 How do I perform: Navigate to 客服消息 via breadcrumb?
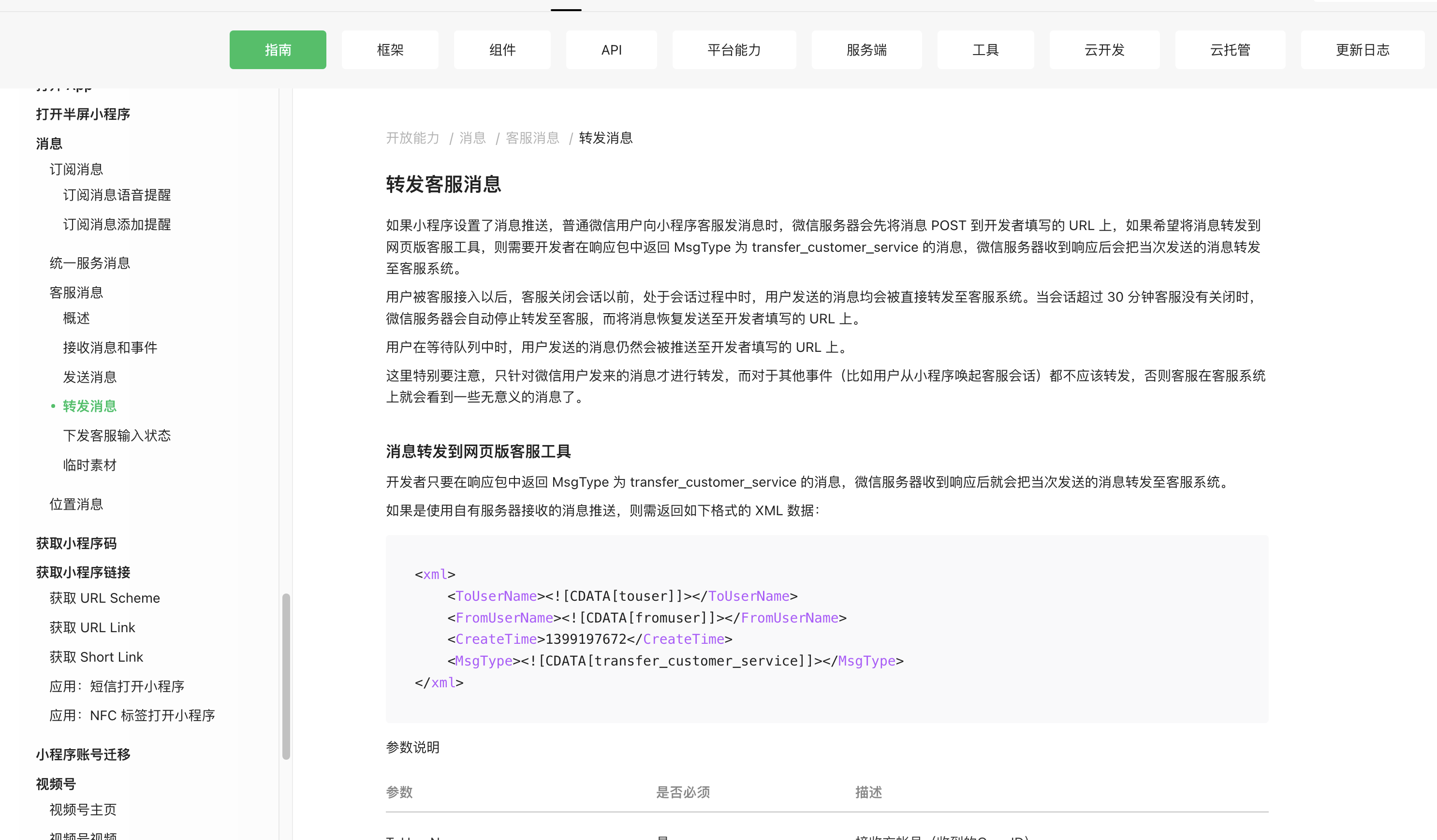(x=532, y=137)
